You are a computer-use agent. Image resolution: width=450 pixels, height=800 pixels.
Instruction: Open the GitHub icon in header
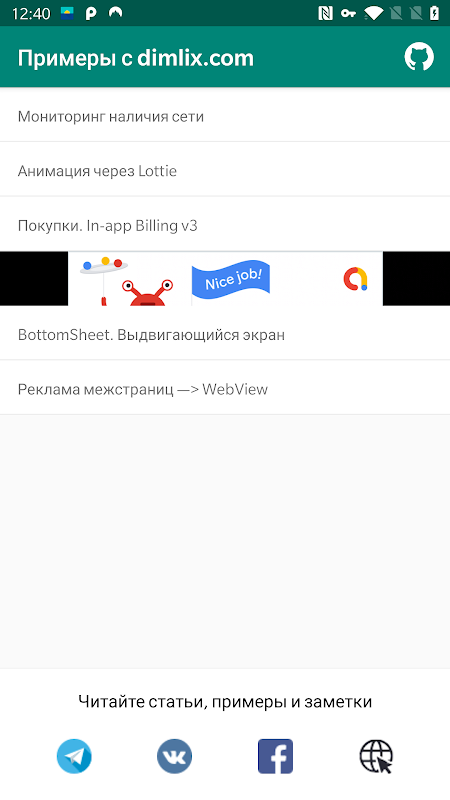click(419, 57)
